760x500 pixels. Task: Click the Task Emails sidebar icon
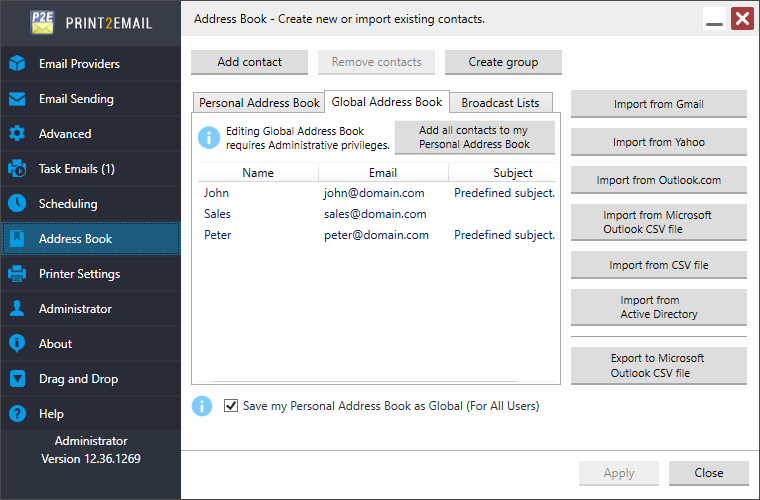(x=17, y=169)
